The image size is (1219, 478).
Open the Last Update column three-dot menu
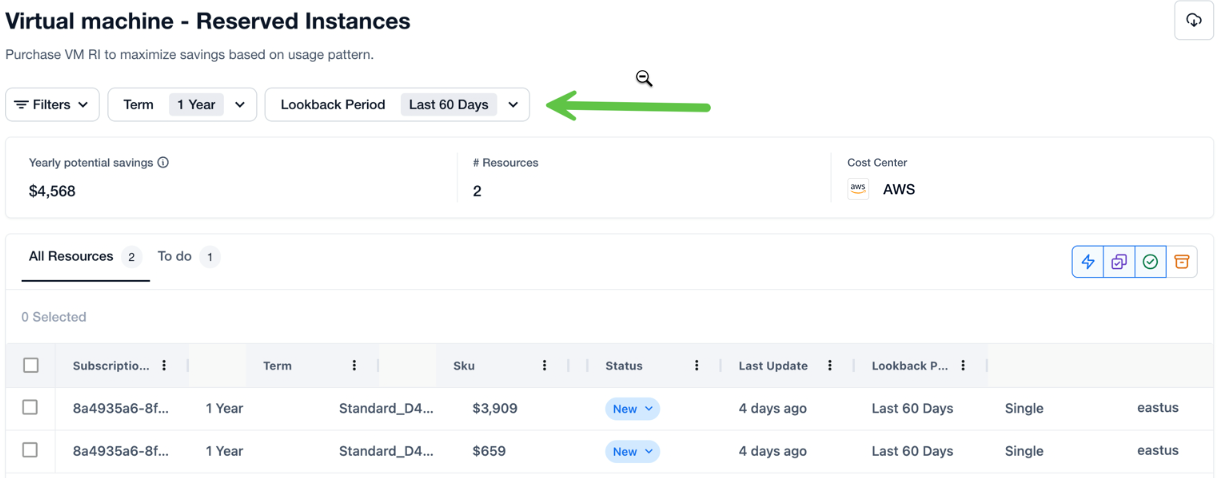pyautogui.click(x=830, y=366)
